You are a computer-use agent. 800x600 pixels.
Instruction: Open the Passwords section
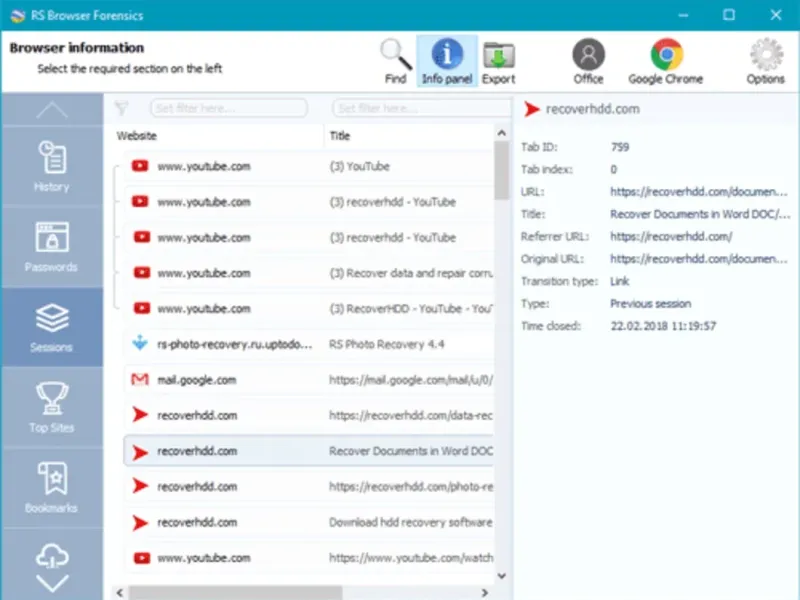pyautogui.click(x=52, y=246)
